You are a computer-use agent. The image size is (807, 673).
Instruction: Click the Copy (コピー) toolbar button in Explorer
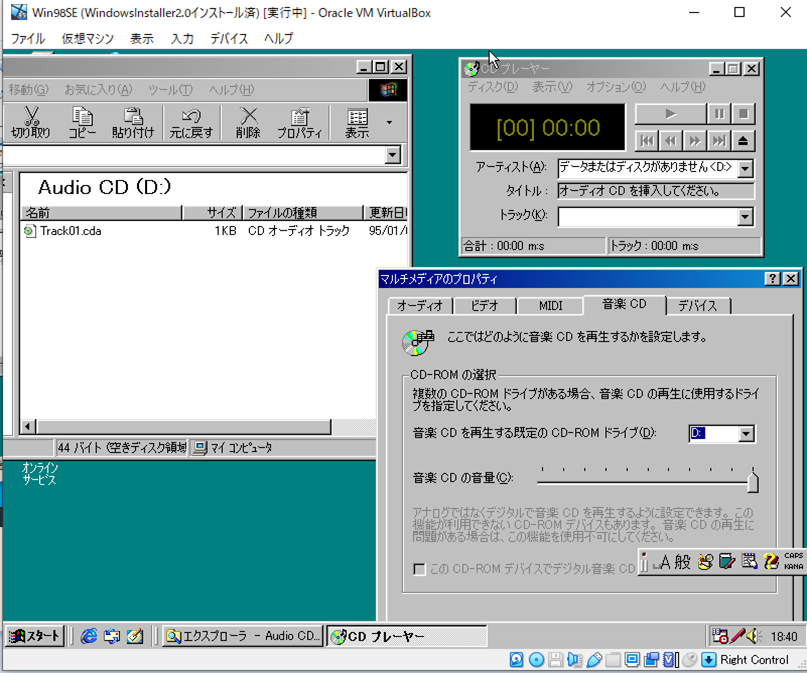(x=82, y=122)
